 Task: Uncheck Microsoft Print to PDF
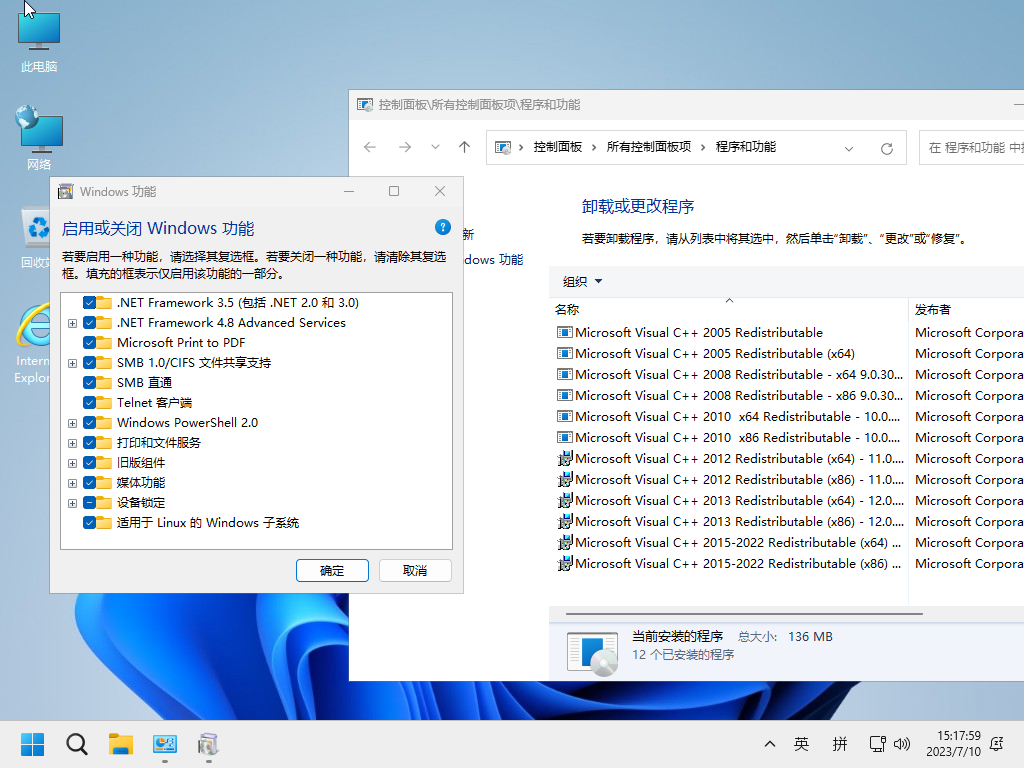pos(89,342)
